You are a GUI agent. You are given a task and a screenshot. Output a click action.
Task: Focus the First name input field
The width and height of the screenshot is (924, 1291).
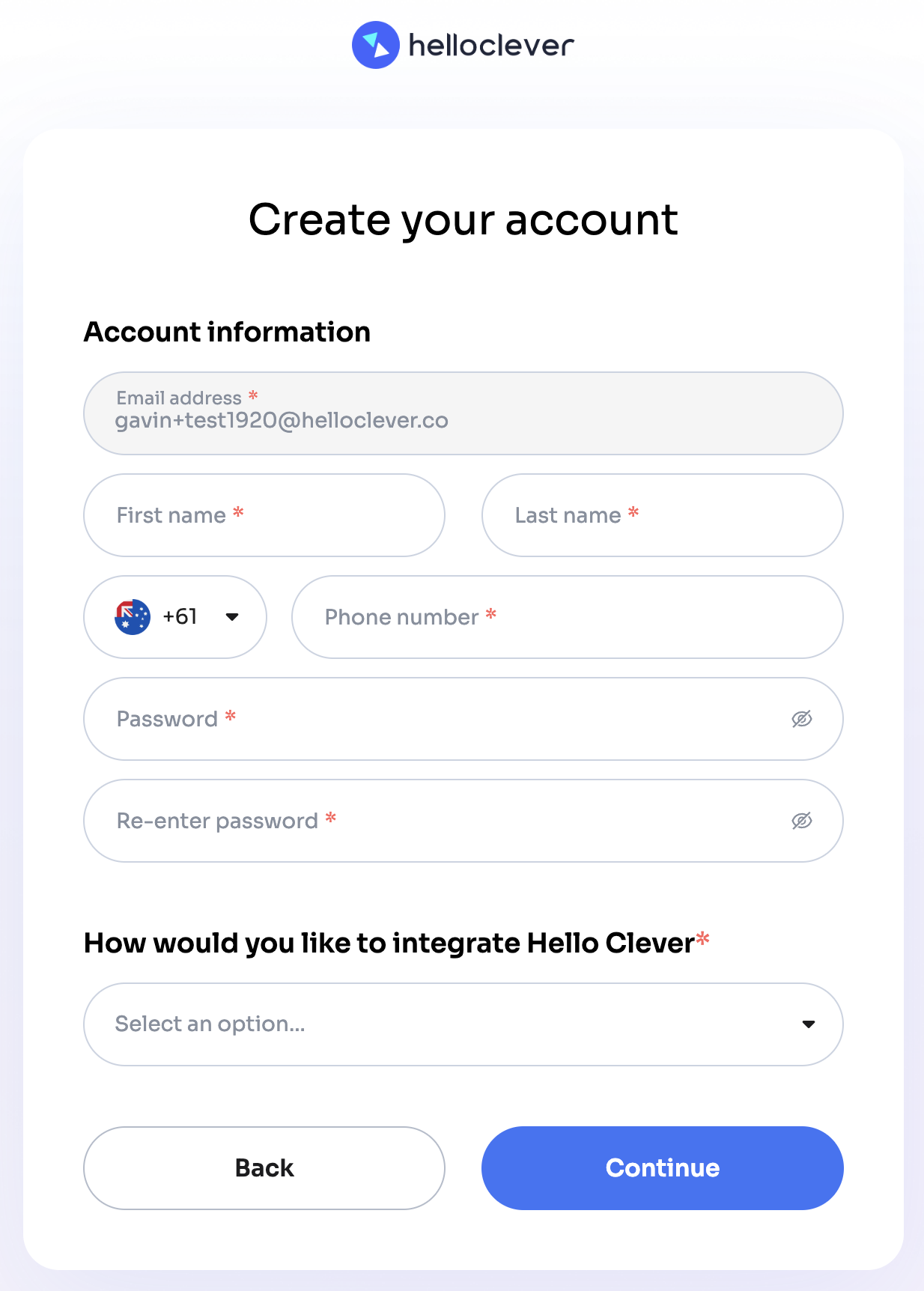coord(264,515)
